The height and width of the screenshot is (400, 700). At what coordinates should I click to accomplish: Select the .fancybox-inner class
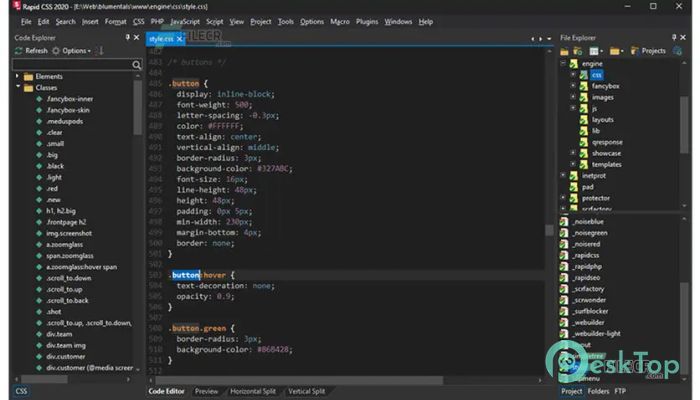click(70, 99)
